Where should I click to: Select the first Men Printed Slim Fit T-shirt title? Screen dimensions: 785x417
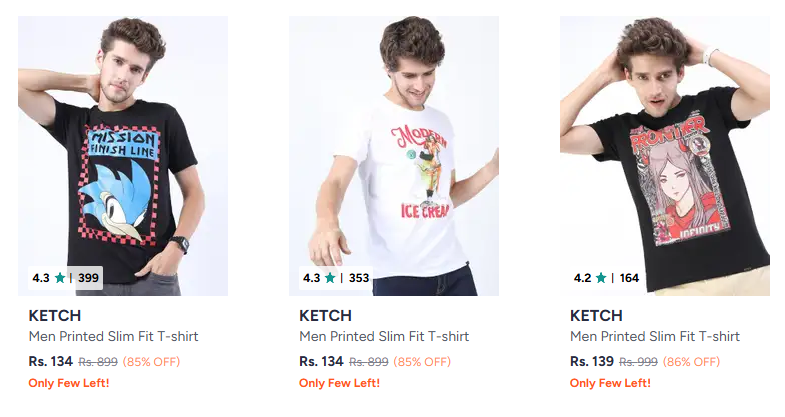tap(113, 337)
